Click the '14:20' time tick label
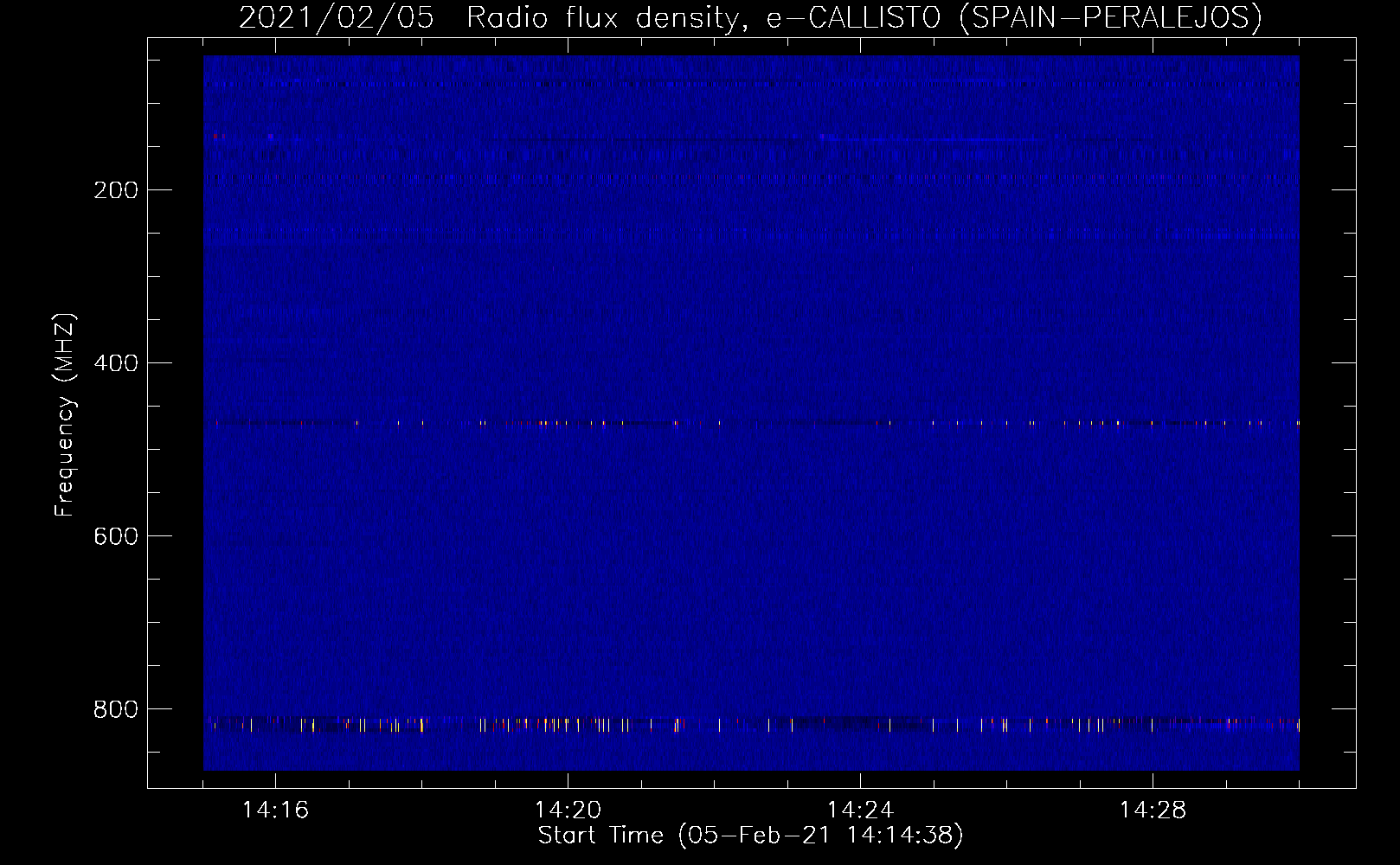Image resolution: width=1400 pixels, height=865 pixels. [x=568, y=811]
